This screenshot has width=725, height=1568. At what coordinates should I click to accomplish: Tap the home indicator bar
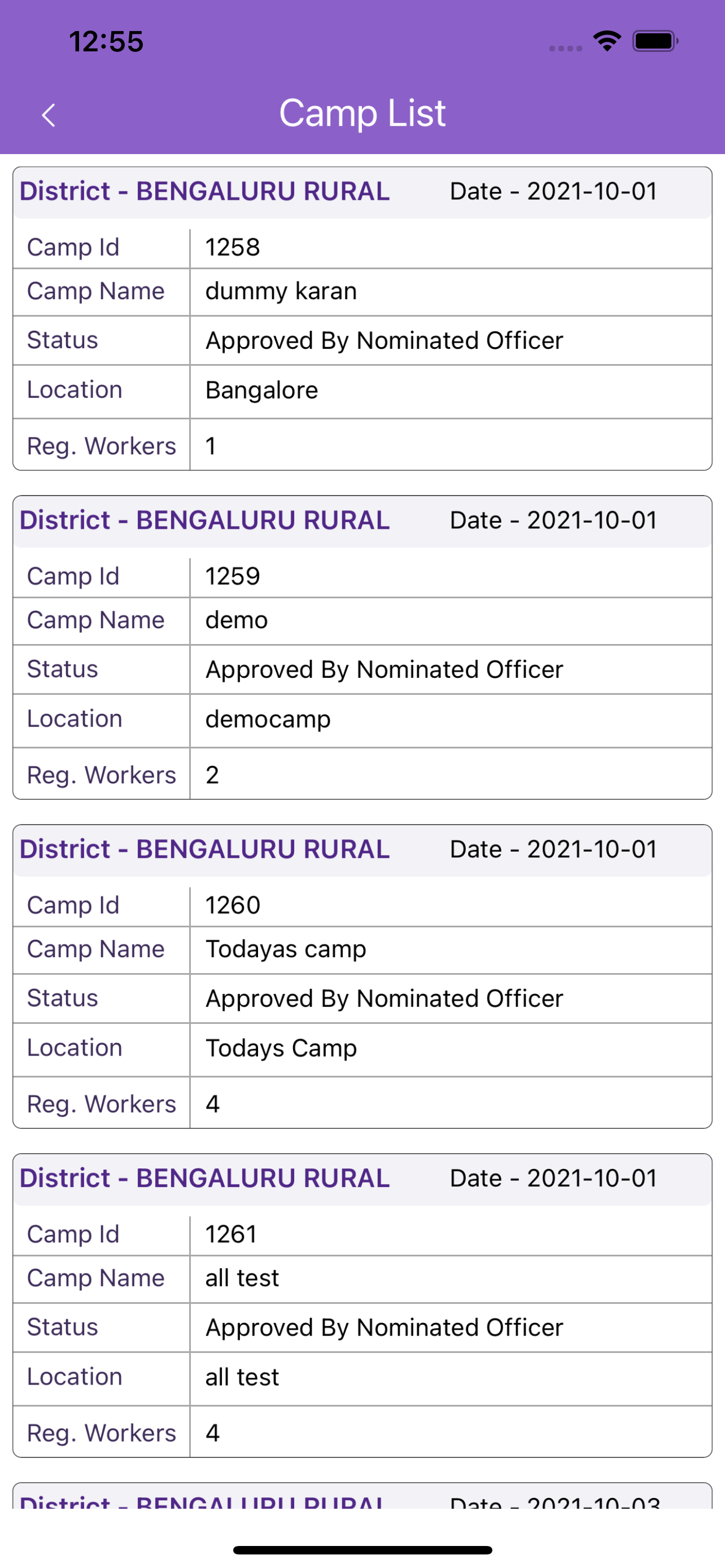(362, 1550)
